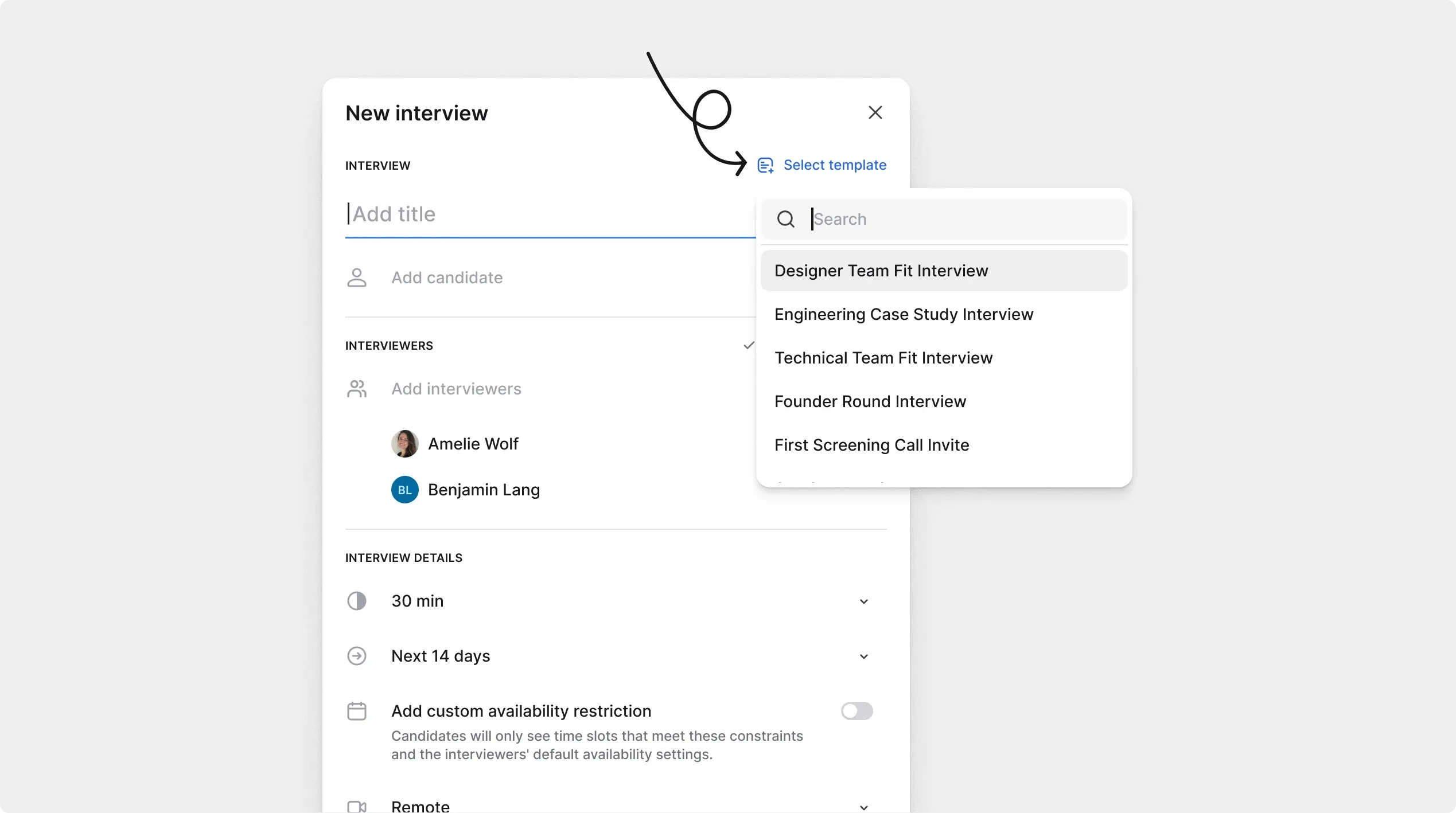Click the date range arrow-circle icon
The width and height of the screenshot is (1456, 813).
(x=356, y=656)
